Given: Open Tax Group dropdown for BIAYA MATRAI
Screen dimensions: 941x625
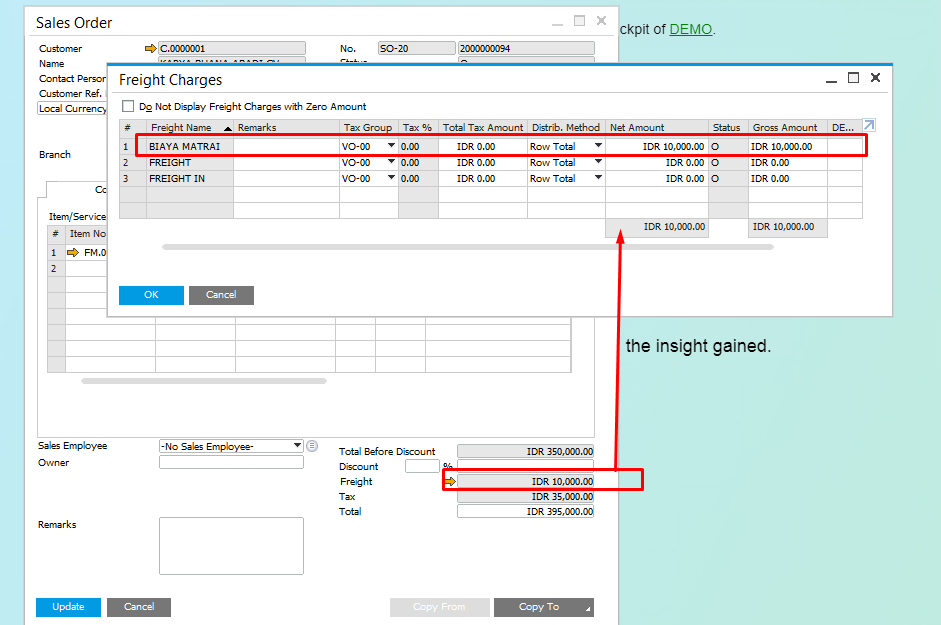Looking at the screenshot, I should tap(391, 146).
